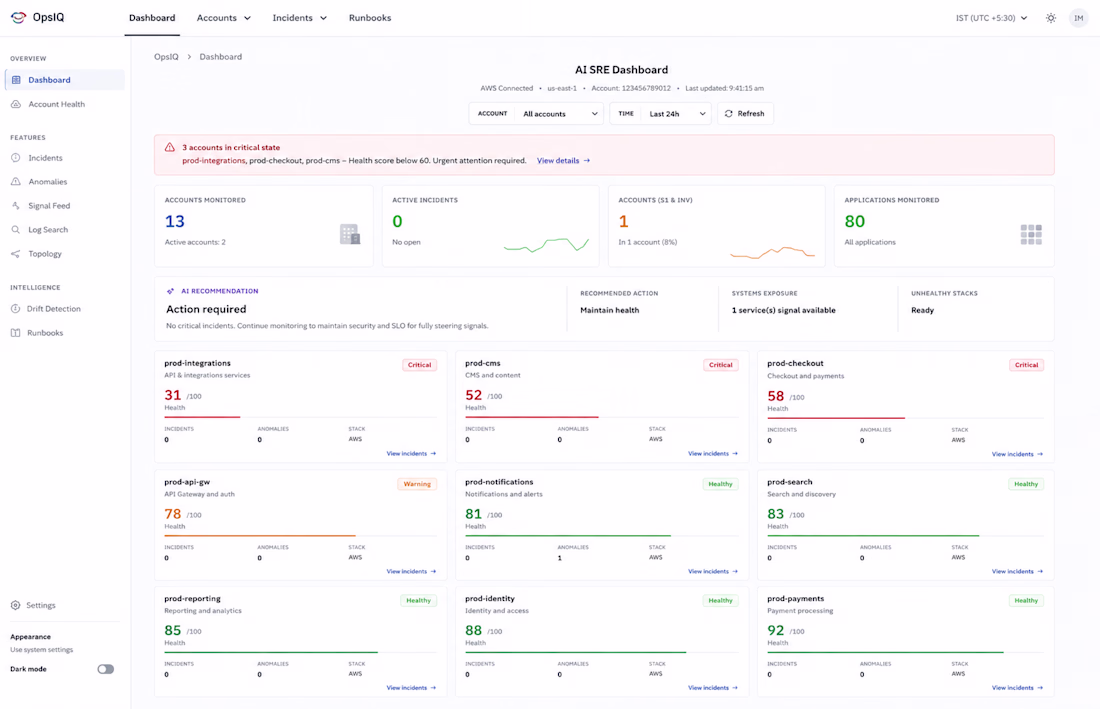The height and width of the screenshot is (709, 1100).
Task: Open the Time Last 24h dropdown
Action: tap(660, 114)
